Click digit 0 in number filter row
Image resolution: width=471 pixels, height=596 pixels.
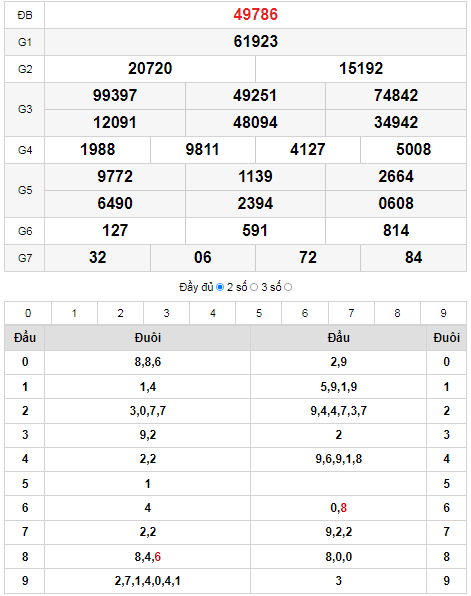point(28,313)
